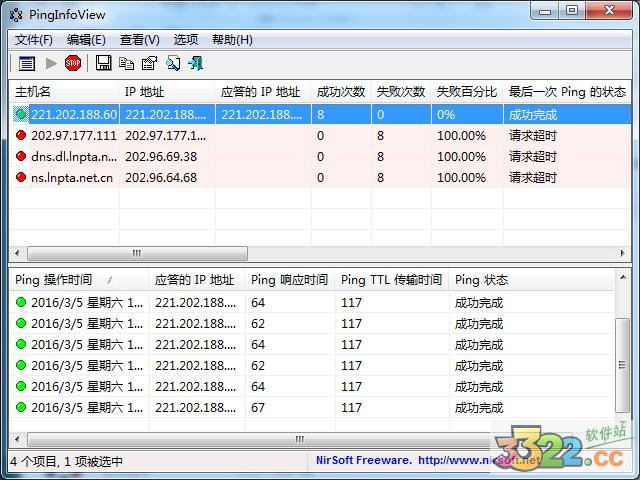
Task: Open the Ping Options toolbar icon
Action: (26, 63)
